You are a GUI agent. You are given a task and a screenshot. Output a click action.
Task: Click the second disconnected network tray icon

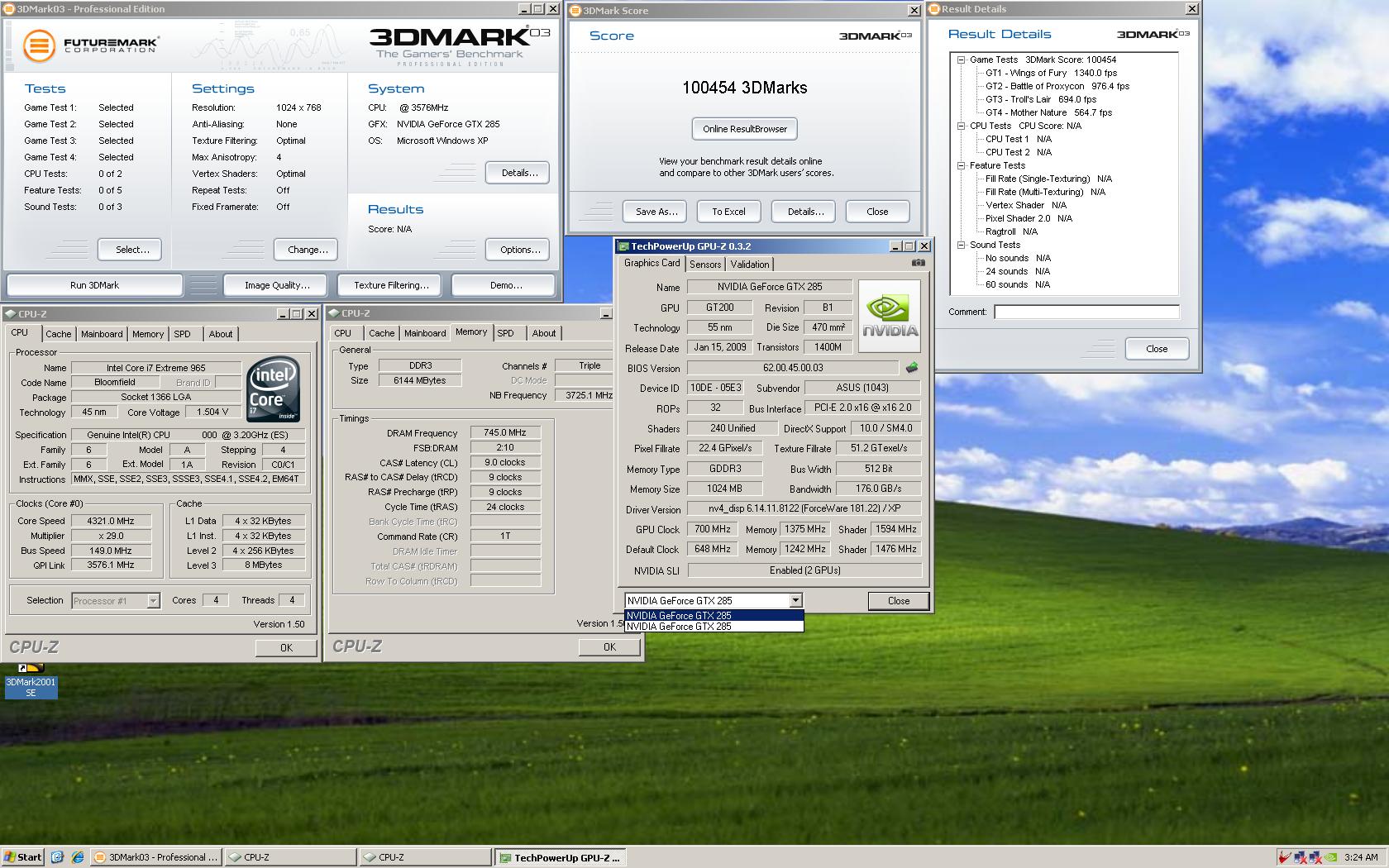(x=1316, y=857)
